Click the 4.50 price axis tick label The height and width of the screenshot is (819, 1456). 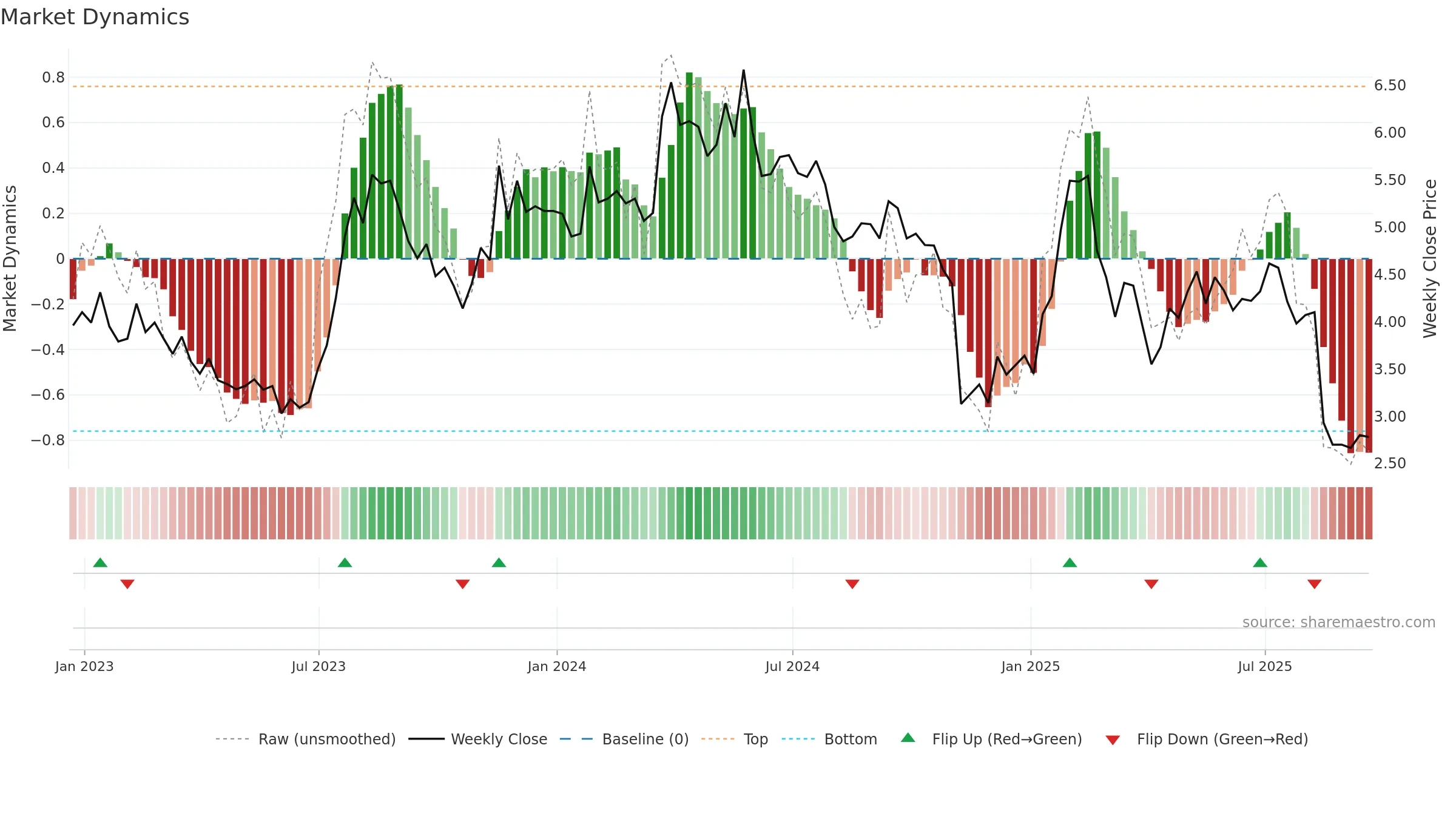click(1390, 275)
